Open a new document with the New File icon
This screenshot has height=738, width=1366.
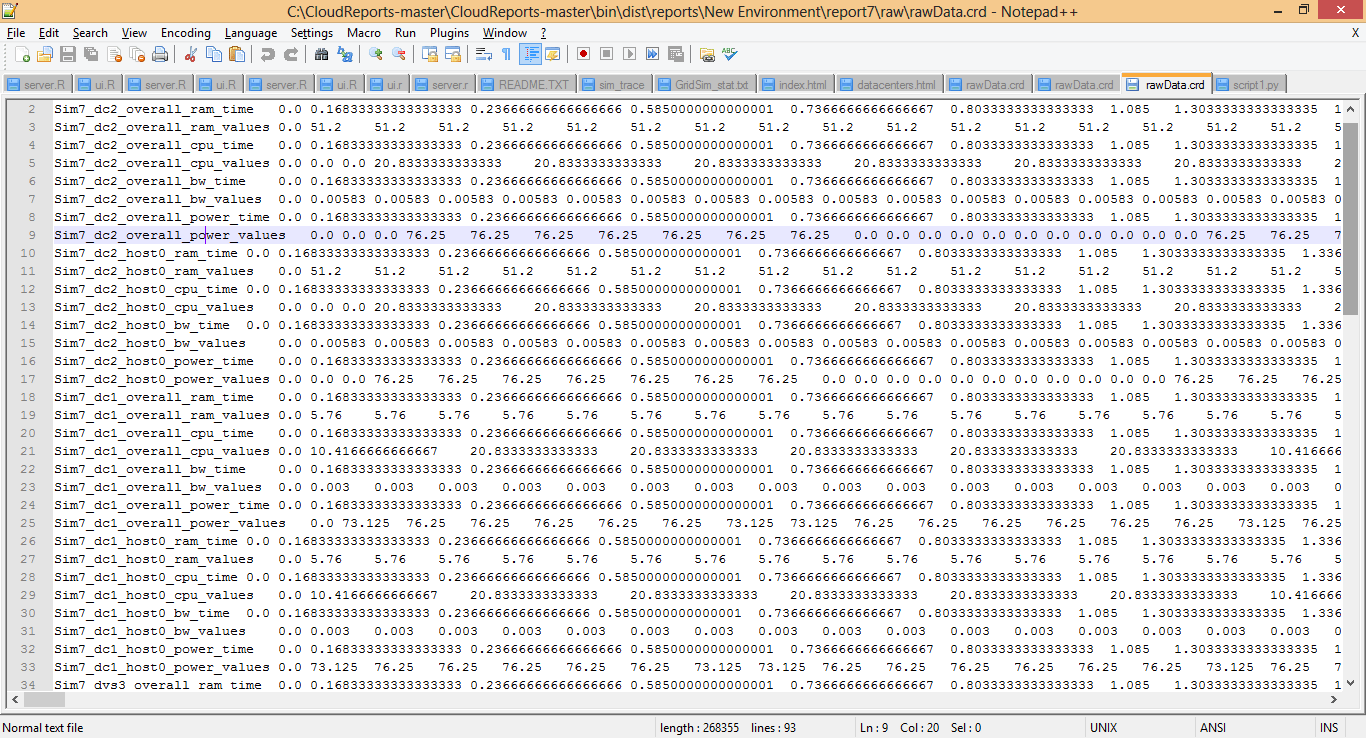coord(24,53)
